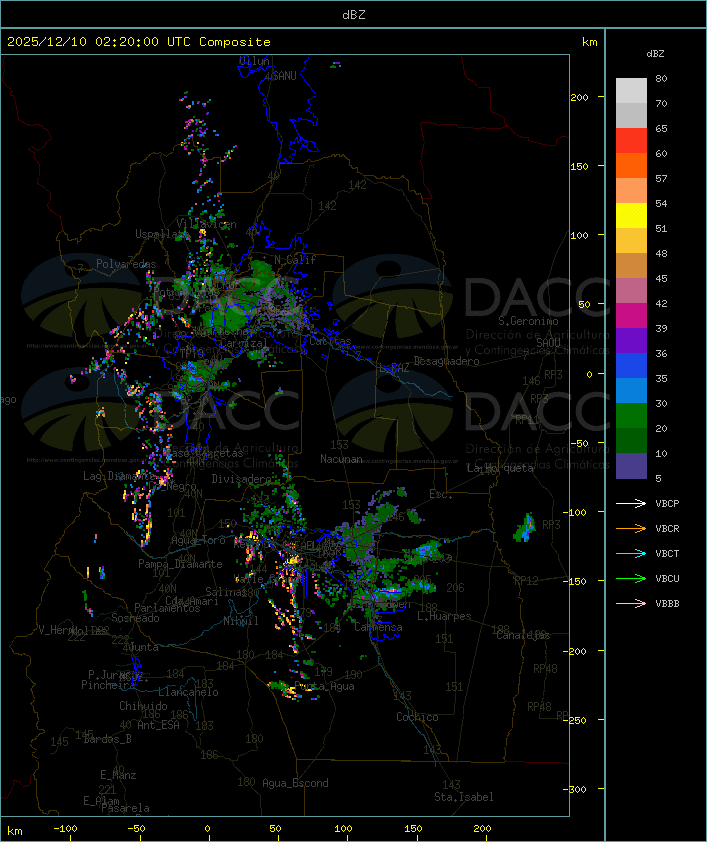Click the 'VBCU' legend label
Screen dimensions: 707x842
(667, 578)
